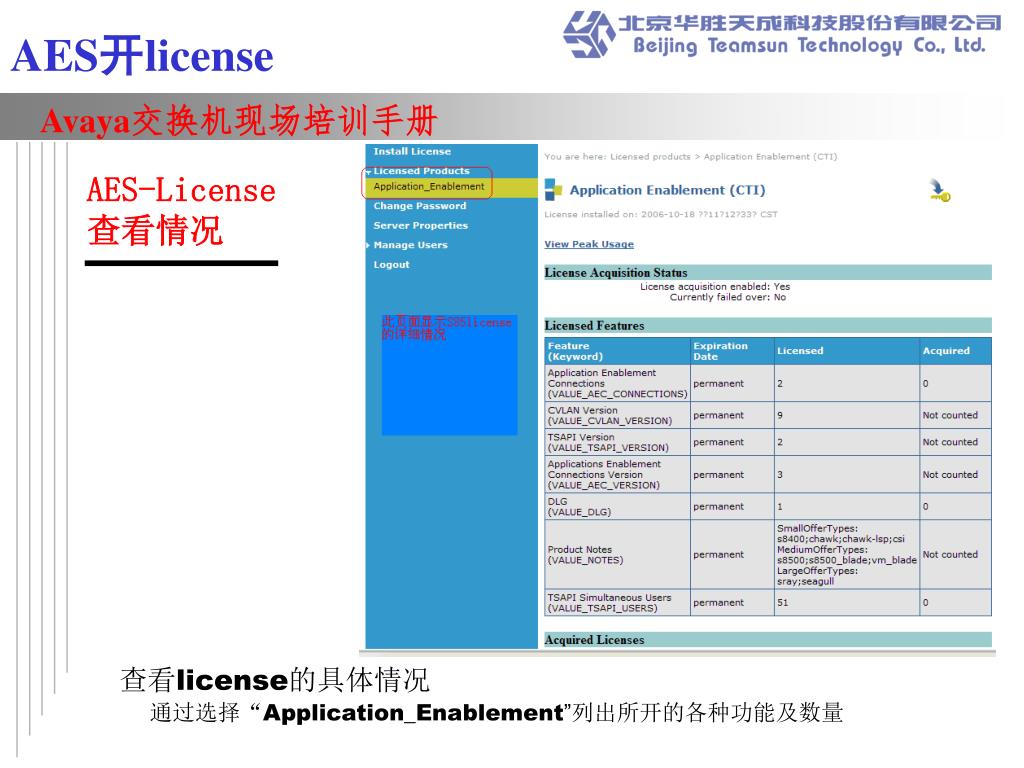This screenshot has height=768, width=1024.
Task: Expand the Manage Users menu
Action: pyautogui.click(x=410, y=245)
